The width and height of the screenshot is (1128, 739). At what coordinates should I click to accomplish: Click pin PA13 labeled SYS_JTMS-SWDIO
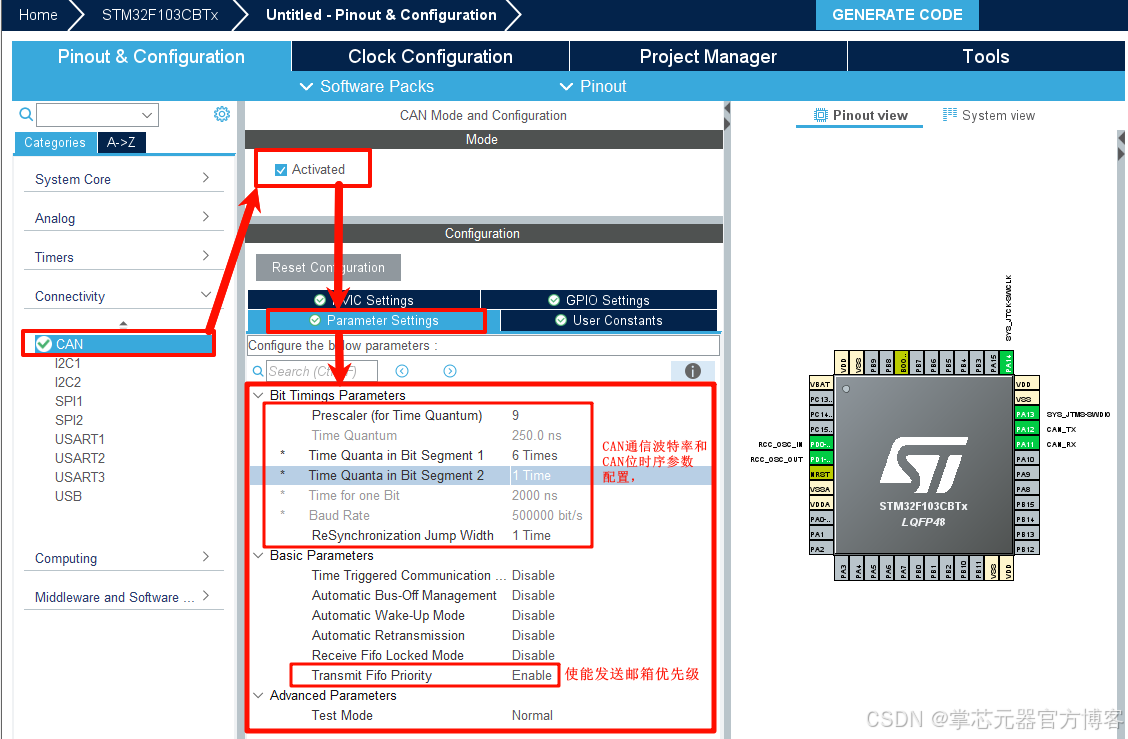pyautogui.click(x=1026, y=414)
